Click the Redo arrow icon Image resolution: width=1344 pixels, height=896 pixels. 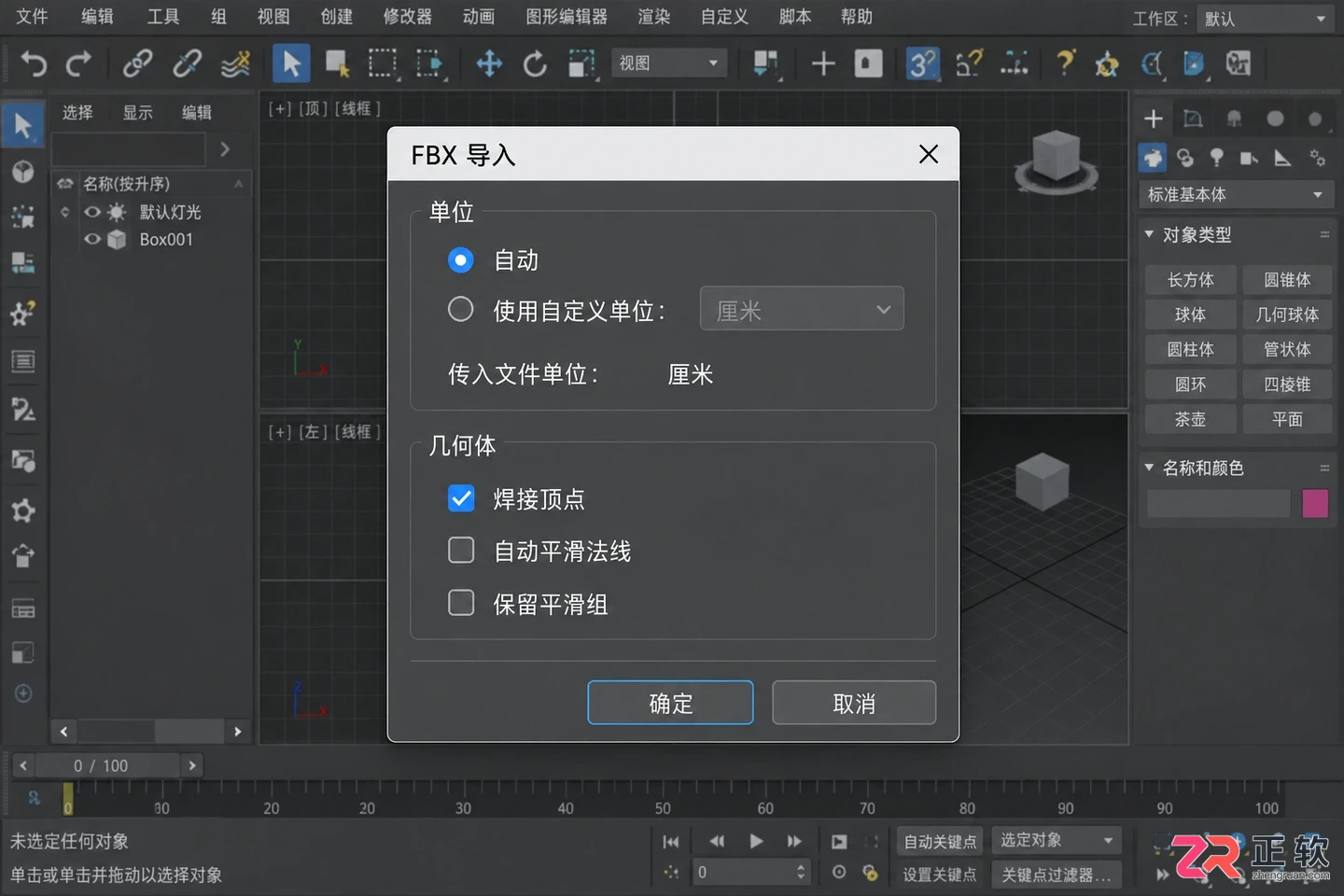point(78,63)
